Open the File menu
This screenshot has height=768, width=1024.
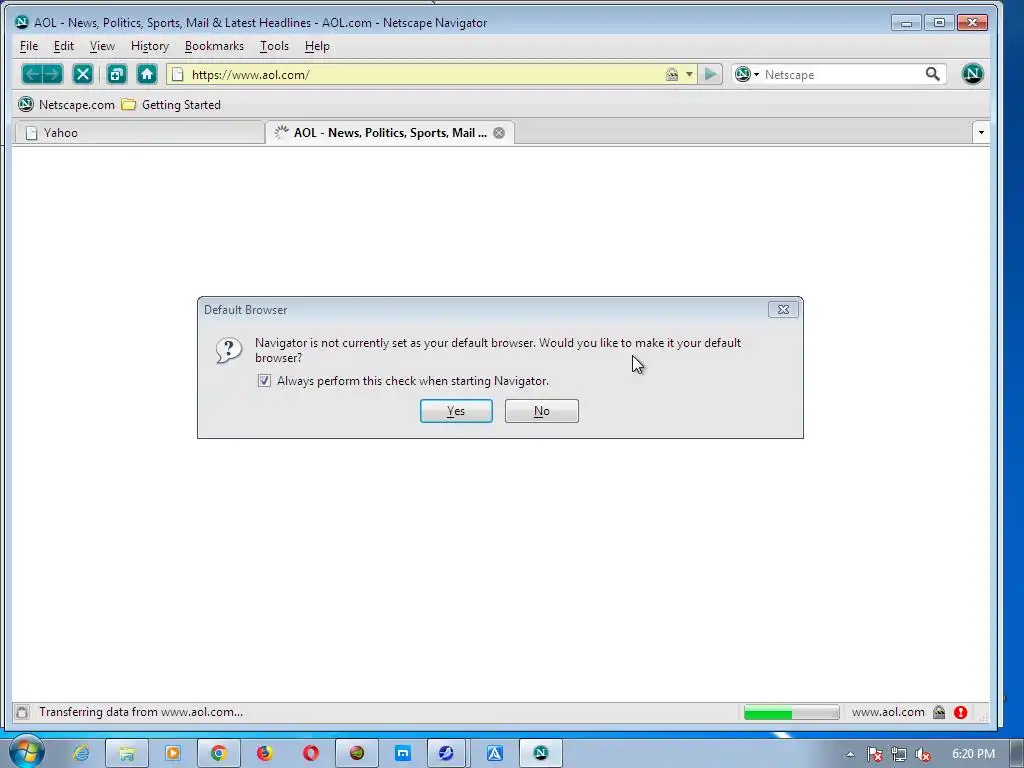tap(29, 46)
